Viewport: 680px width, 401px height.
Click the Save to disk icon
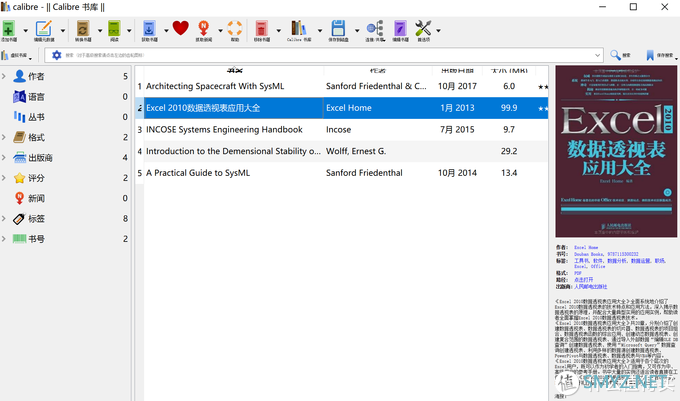click(x=337, y=28)
